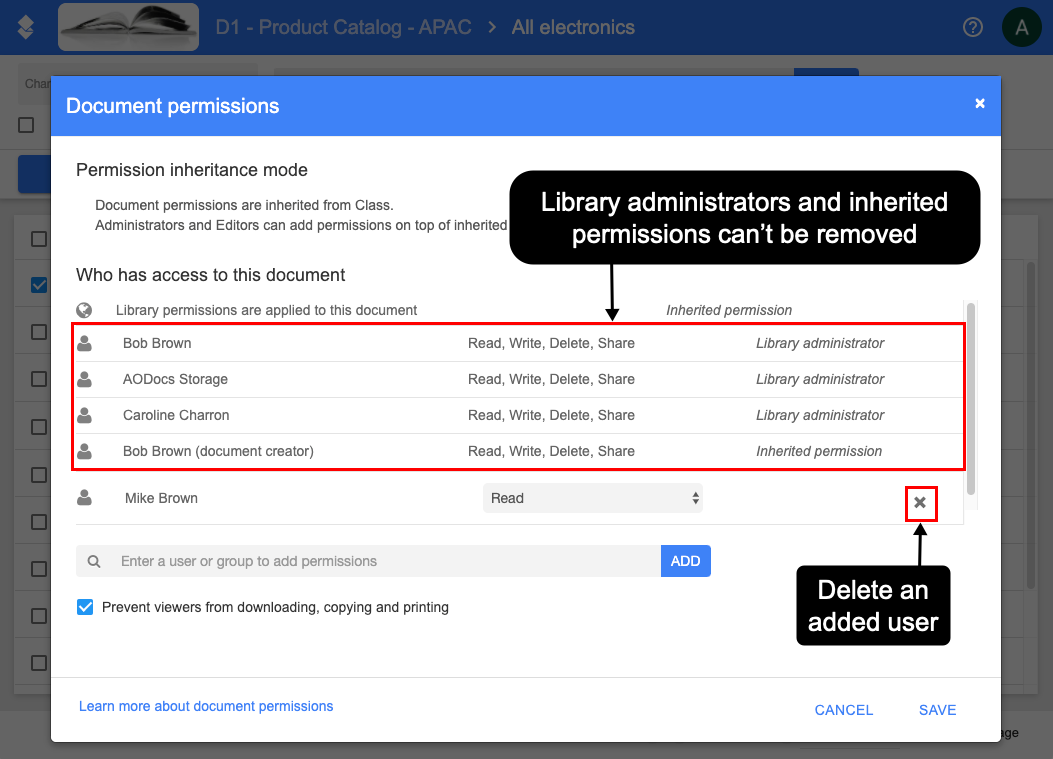This screenshot has width=1053, height=759.
Task: Click the globe icon beside library permissions row
Action: [86, 310]
